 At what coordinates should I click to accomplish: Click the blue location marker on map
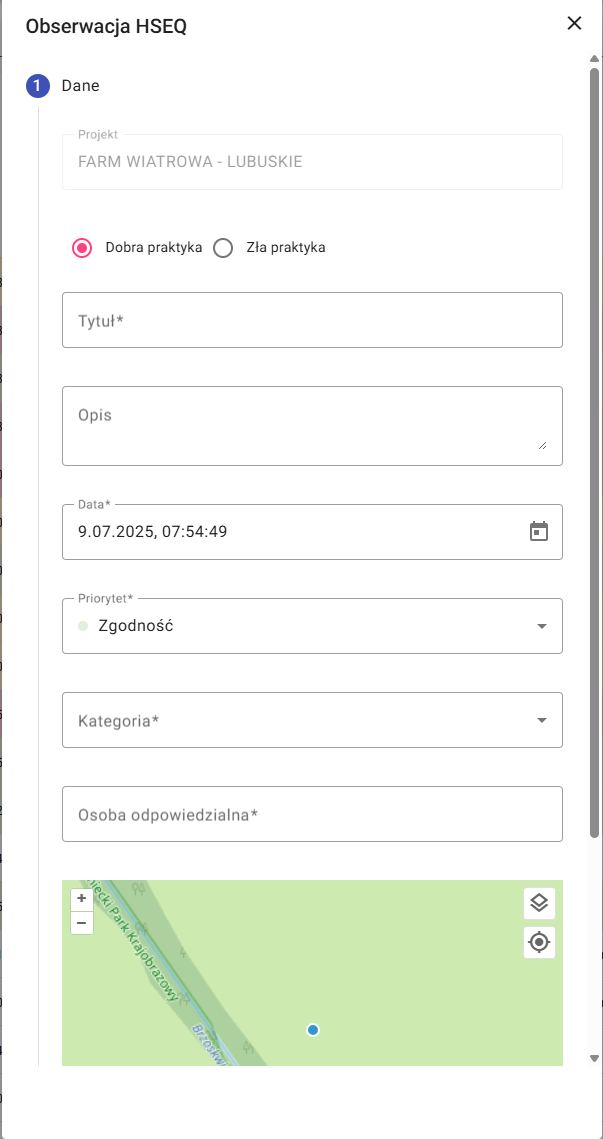(313, 1030)
